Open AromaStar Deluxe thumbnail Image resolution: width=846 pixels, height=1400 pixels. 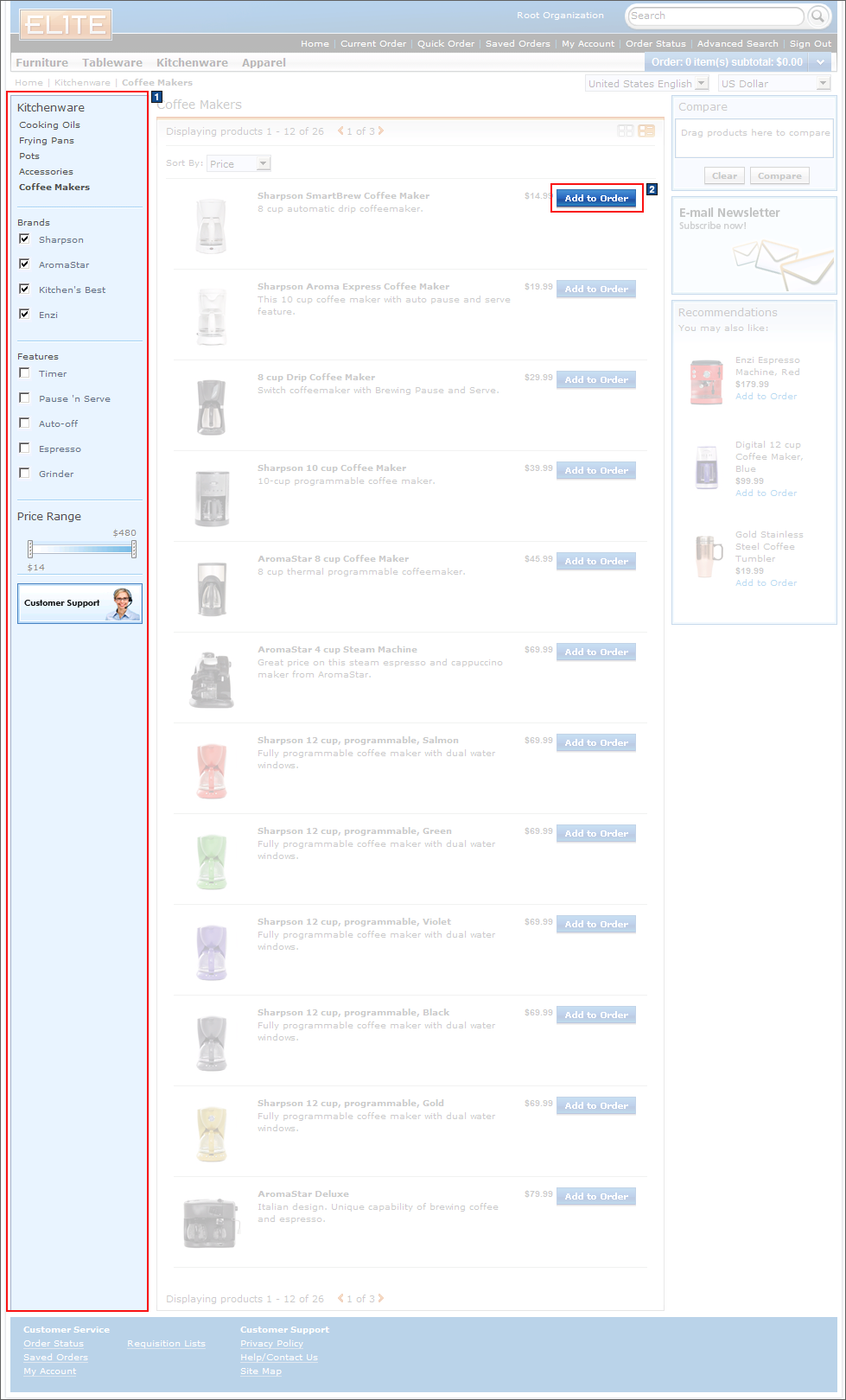click(x=211, y=1223)
